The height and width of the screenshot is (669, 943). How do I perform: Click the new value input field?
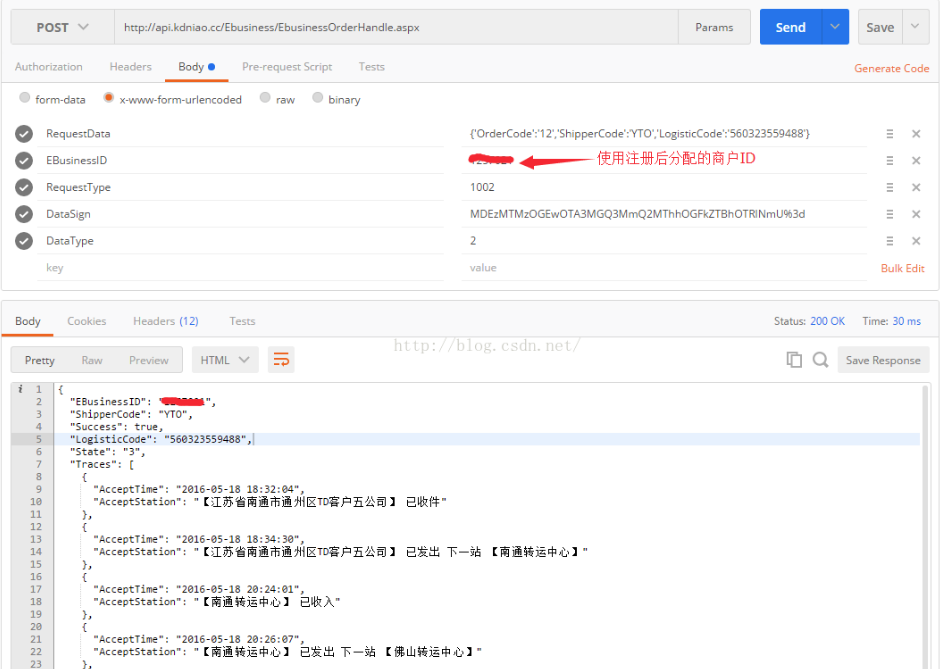(664, 268)
